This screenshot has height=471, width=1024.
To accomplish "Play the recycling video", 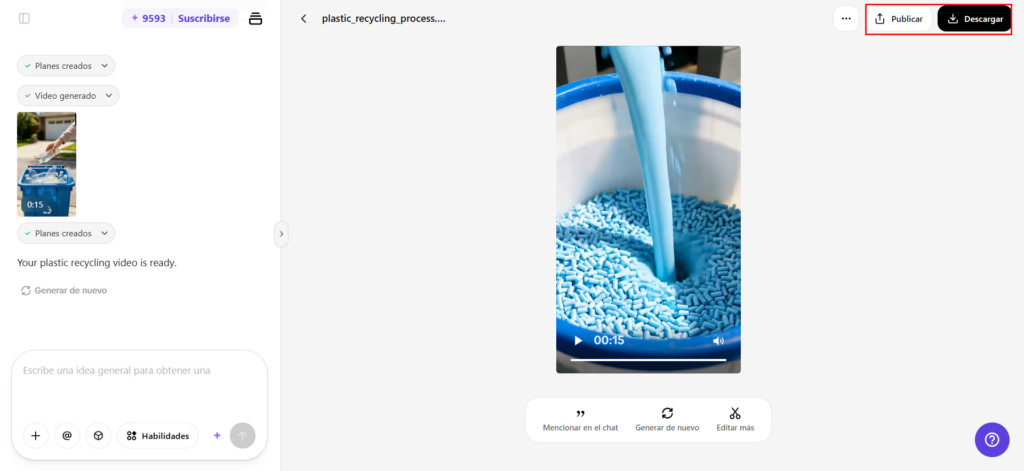I will pos(578,341).
